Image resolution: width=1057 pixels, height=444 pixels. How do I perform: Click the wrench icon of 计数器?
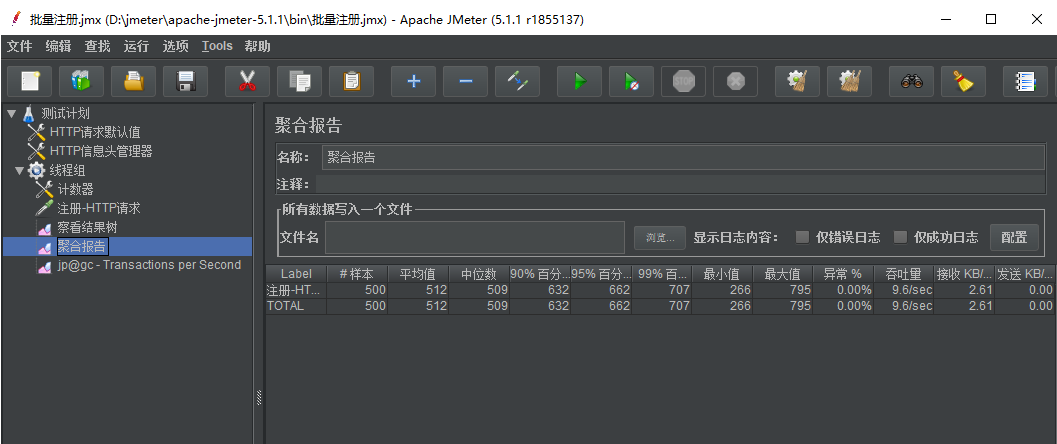click(44, 189)
